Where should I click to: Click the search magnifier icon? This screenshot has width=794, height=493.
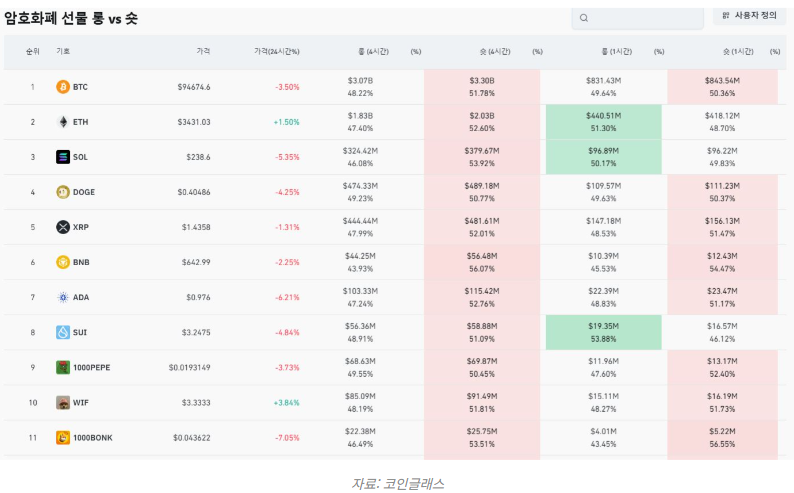(584, 18)
